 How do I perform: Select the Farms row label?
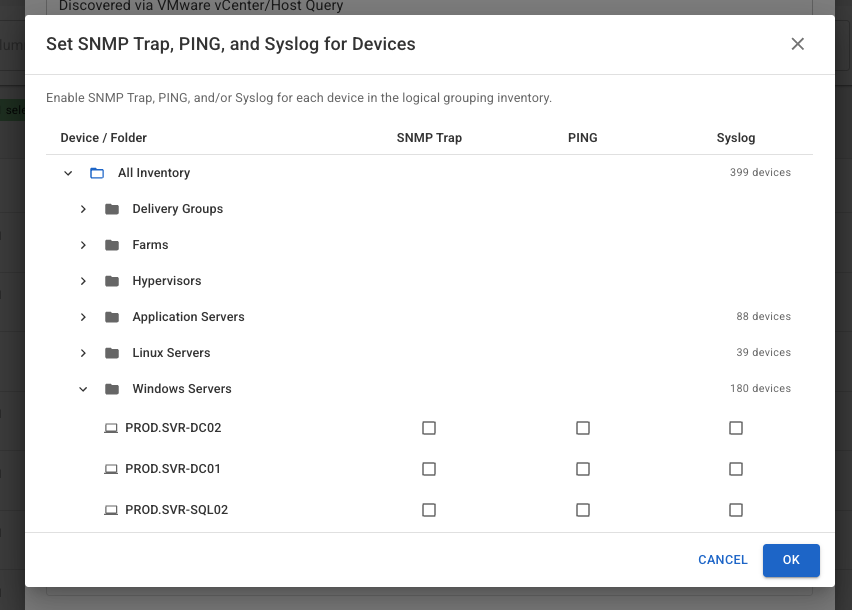tap(151, 245)
